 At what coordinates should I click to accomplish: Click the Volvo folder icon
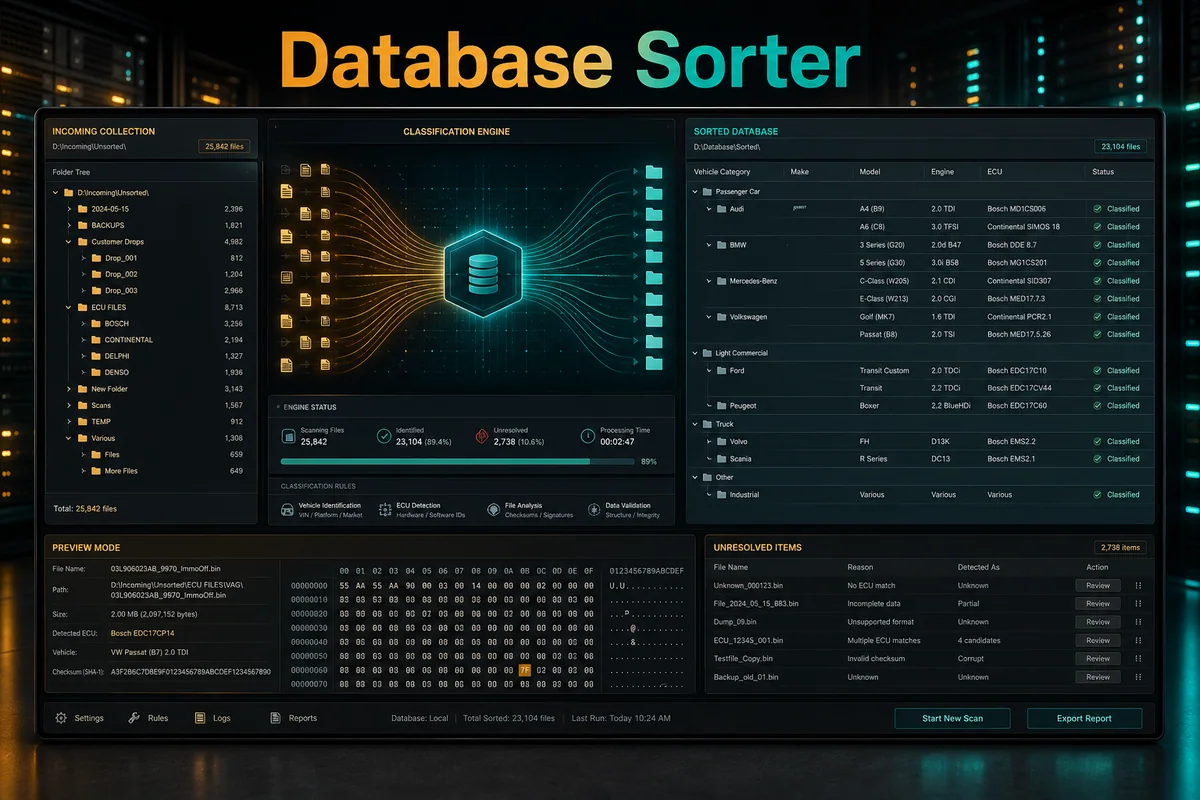pos(721,441)
